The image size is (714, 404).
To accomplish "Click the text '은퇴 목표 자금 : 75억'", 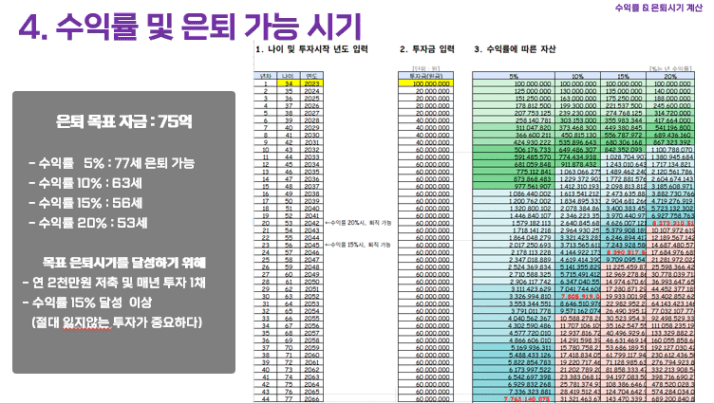I will [x=124, y=122].
